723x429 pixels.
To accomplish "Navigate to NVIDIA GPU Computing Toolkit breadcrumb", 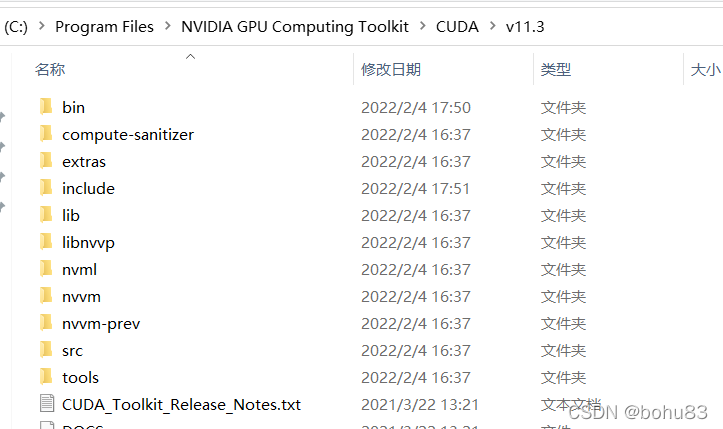I will (295, 27).
